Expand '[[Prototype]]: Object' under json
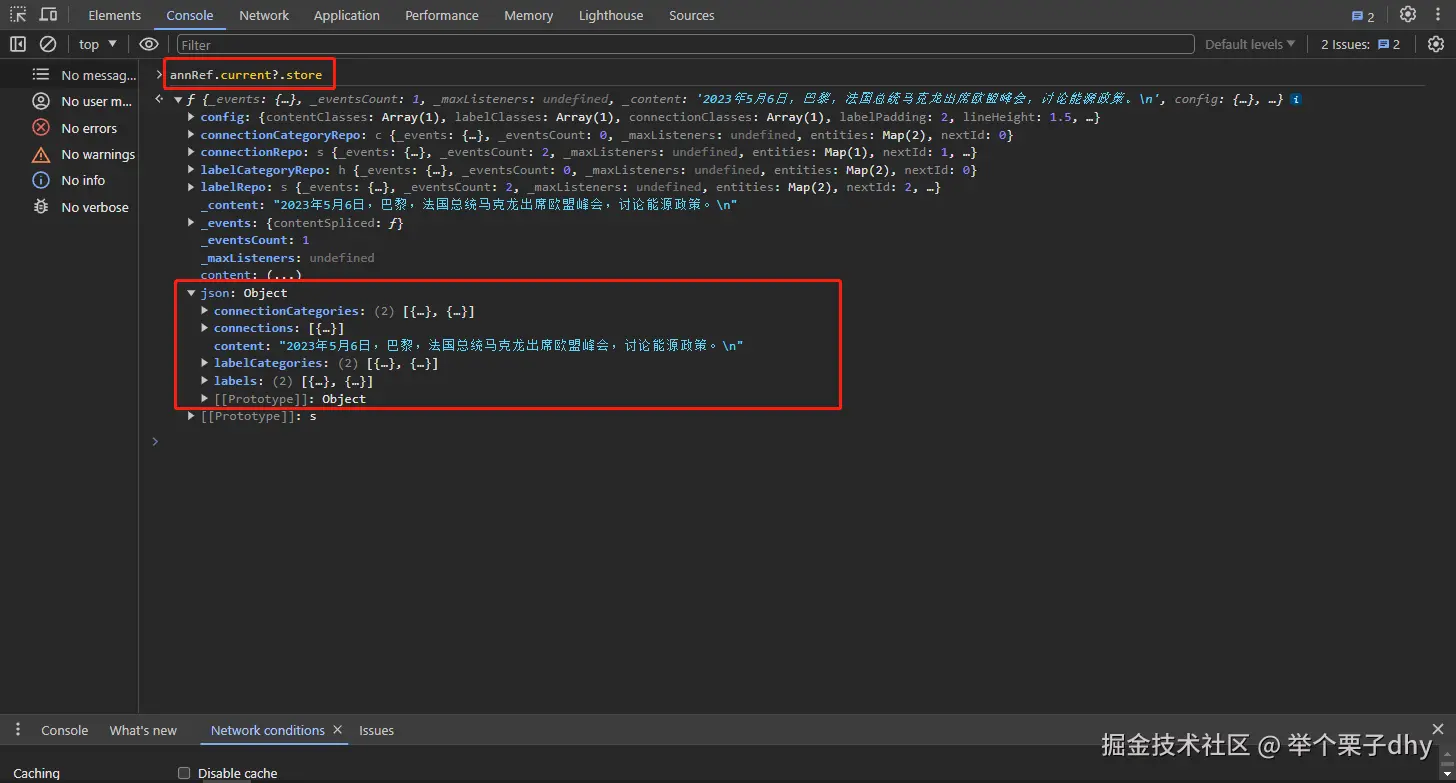This screenshot has width=1456, height=783. click(205, 398)
